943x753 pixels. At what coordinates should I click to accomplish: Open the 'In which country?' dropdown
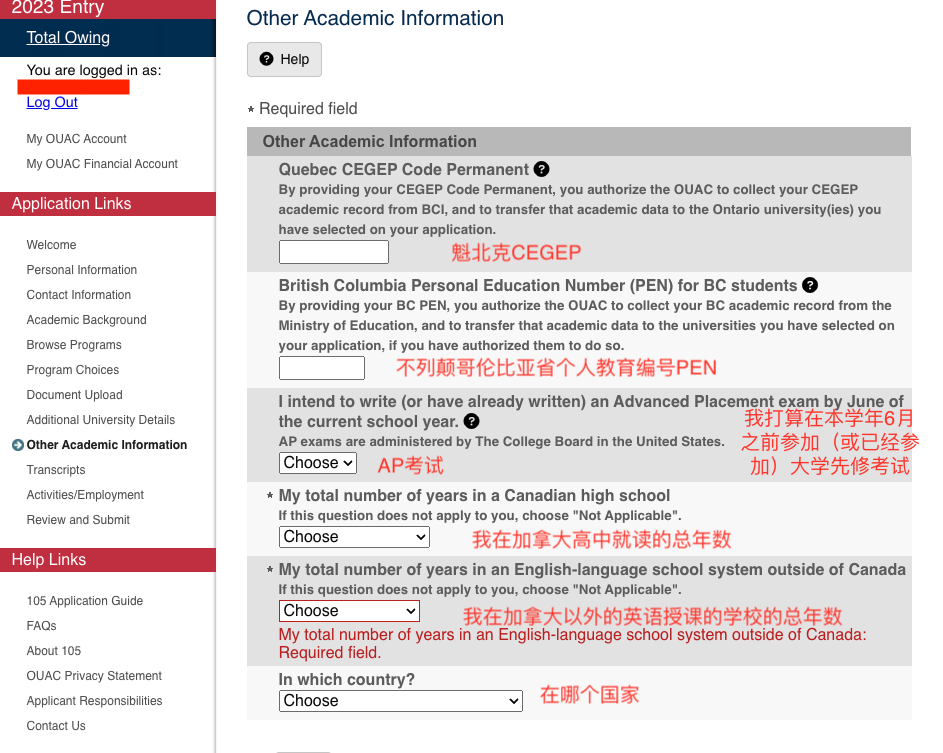[401, 700]
